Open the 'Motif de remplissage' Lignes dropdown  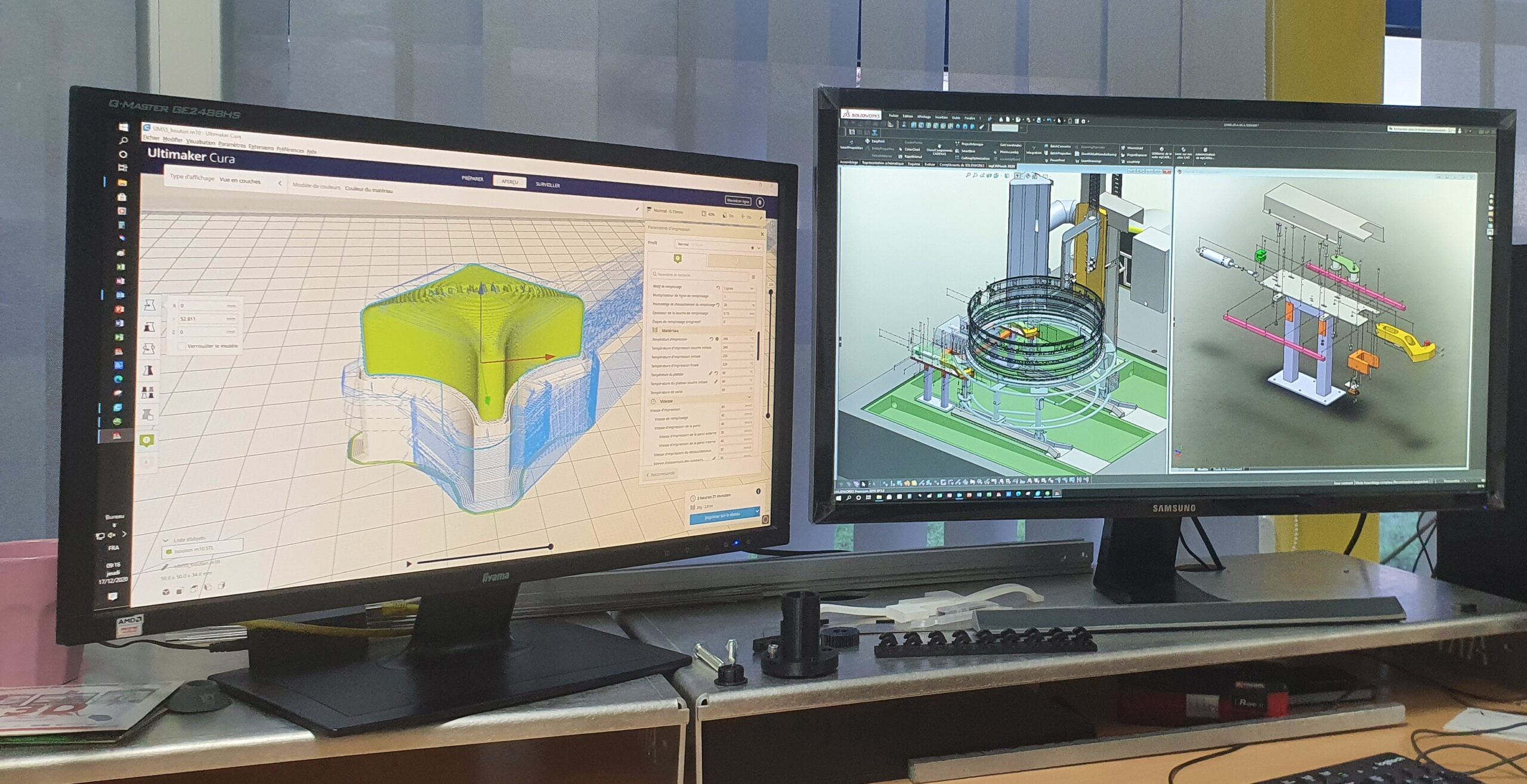pos(738,289)
